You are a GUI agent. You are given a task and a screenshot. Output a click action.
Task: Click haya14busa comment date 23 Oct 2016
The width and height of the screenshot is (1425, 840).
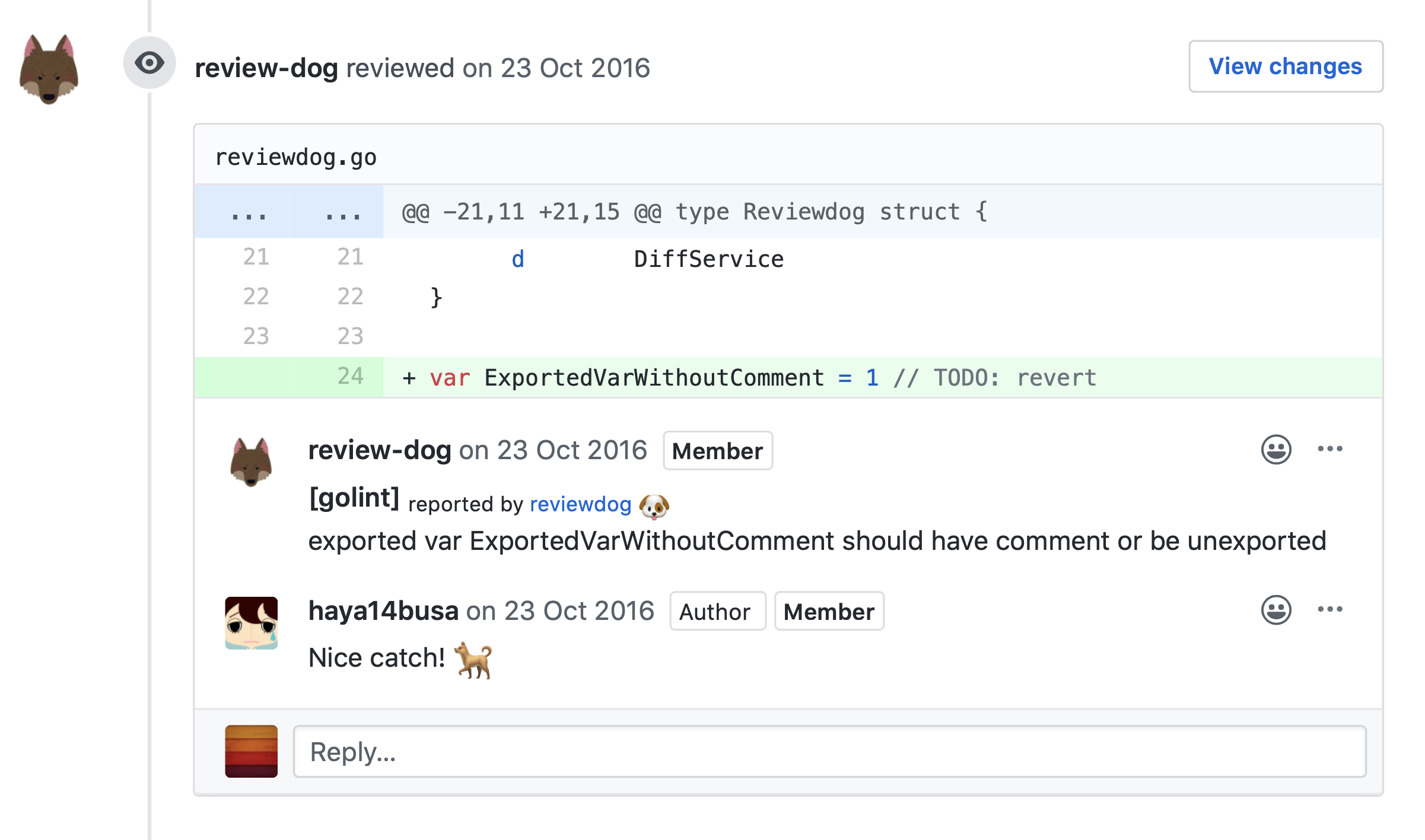(x=579, y=611)
